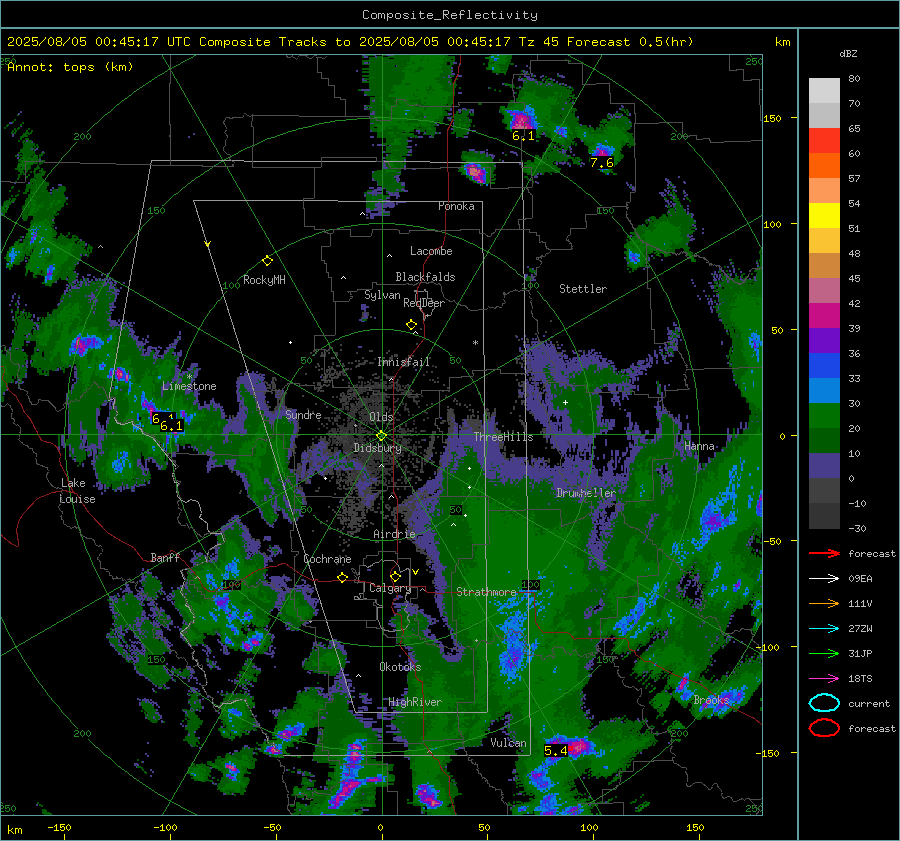Viewport: 900px width, 841px height.
Task: Select the red 65 dBZ swatch
Action: (x=824, y=141)
